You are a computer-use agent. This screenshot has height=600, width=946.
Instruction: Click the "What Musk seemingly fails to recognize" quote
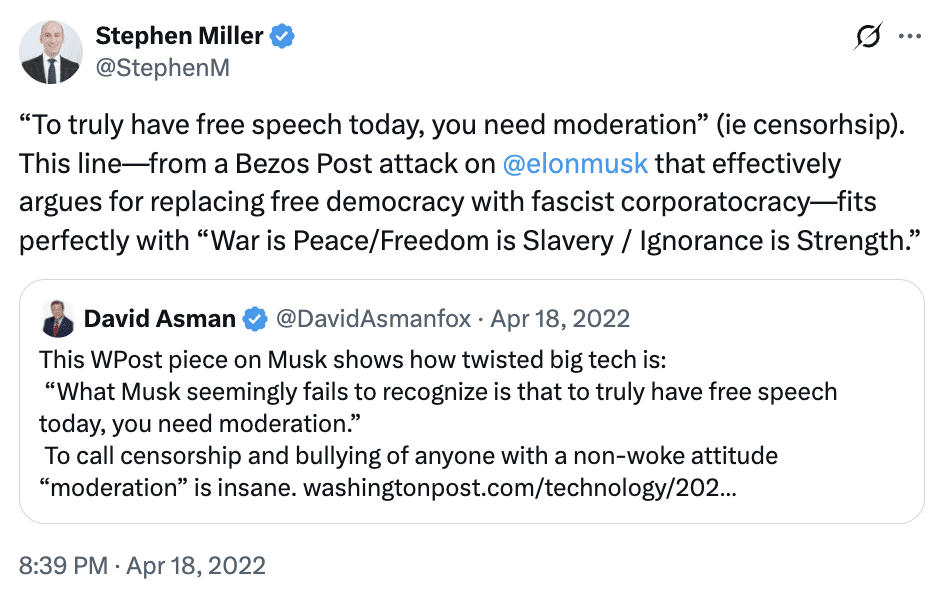(x=438, y=393)
